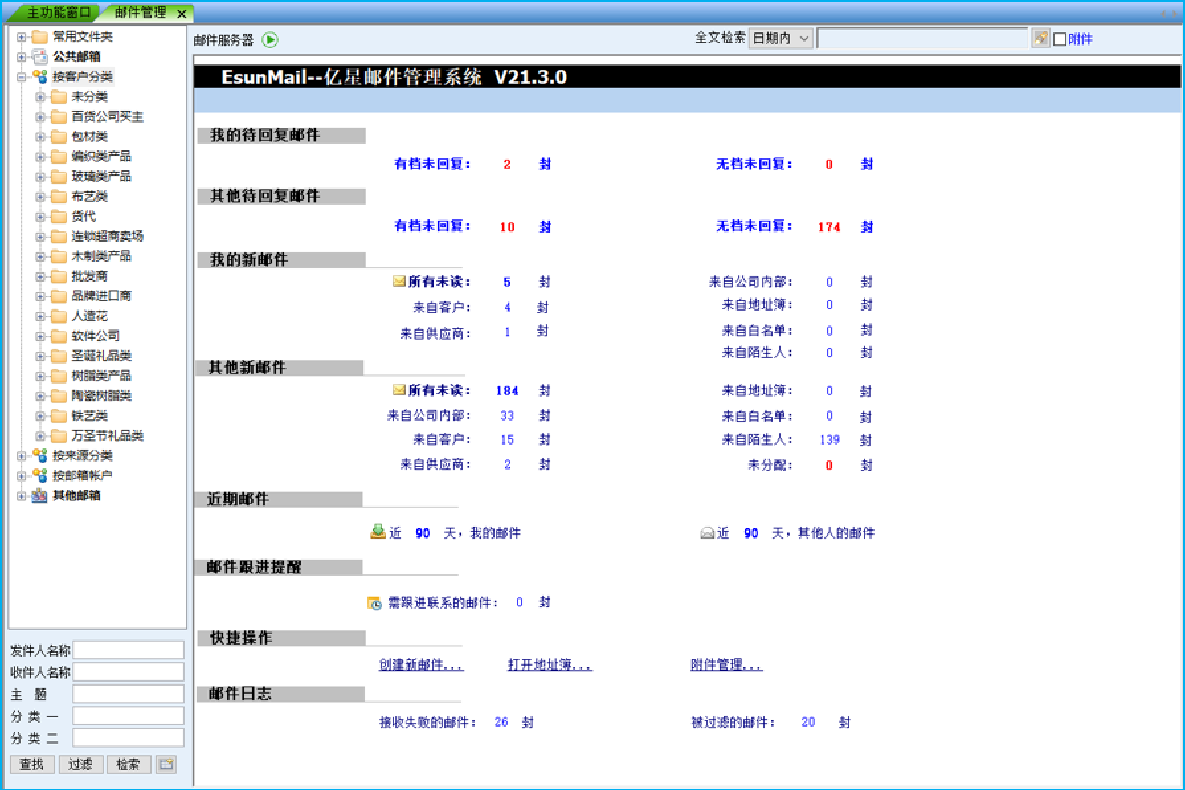The image size is (1185, 790).
Task: Click the 检索 button
Action: [x=128, y=764]
